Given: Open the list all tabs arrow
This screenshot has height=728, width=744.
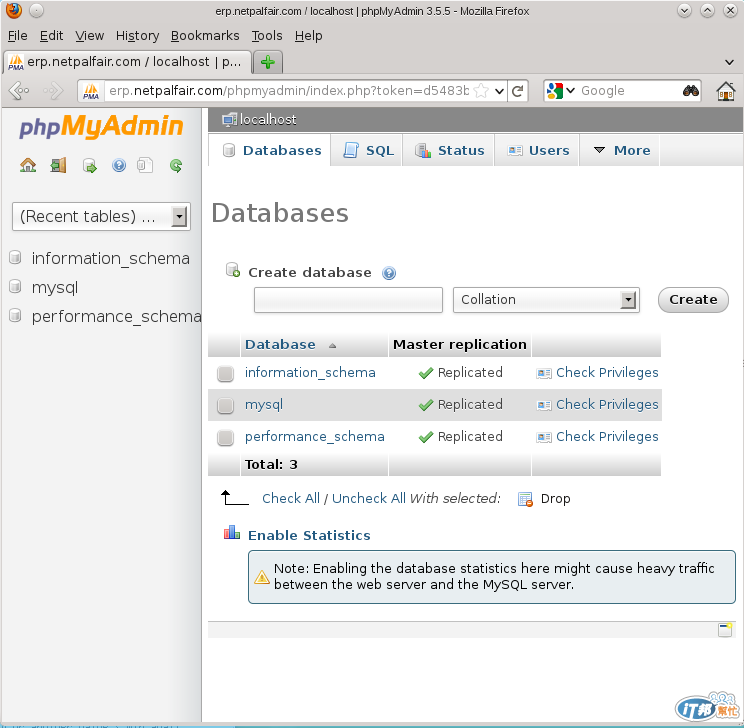Looking at the screenshot, I should tap(730, 62).
